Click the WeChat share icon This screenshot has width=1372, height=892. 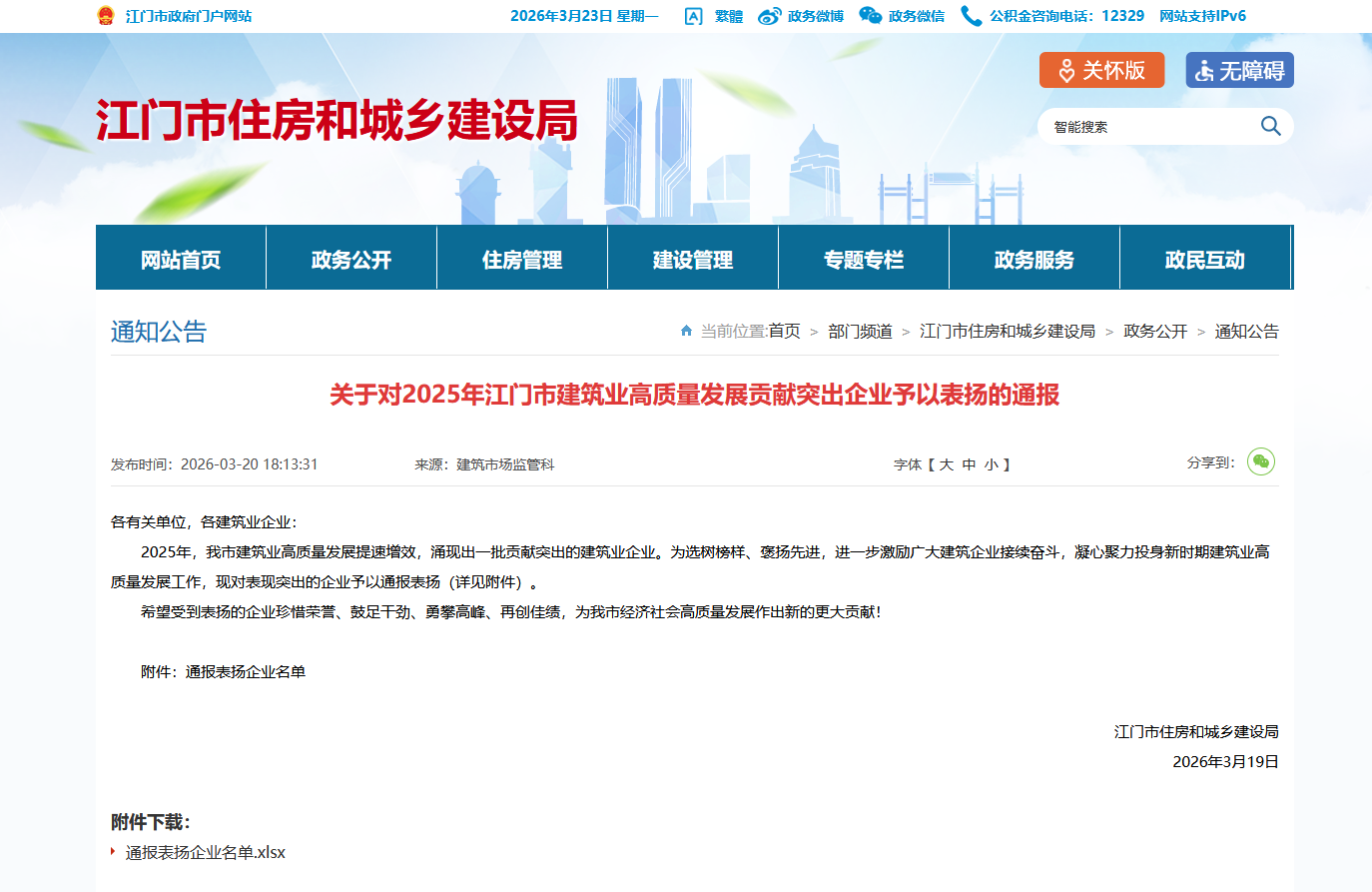(1260, 461)
